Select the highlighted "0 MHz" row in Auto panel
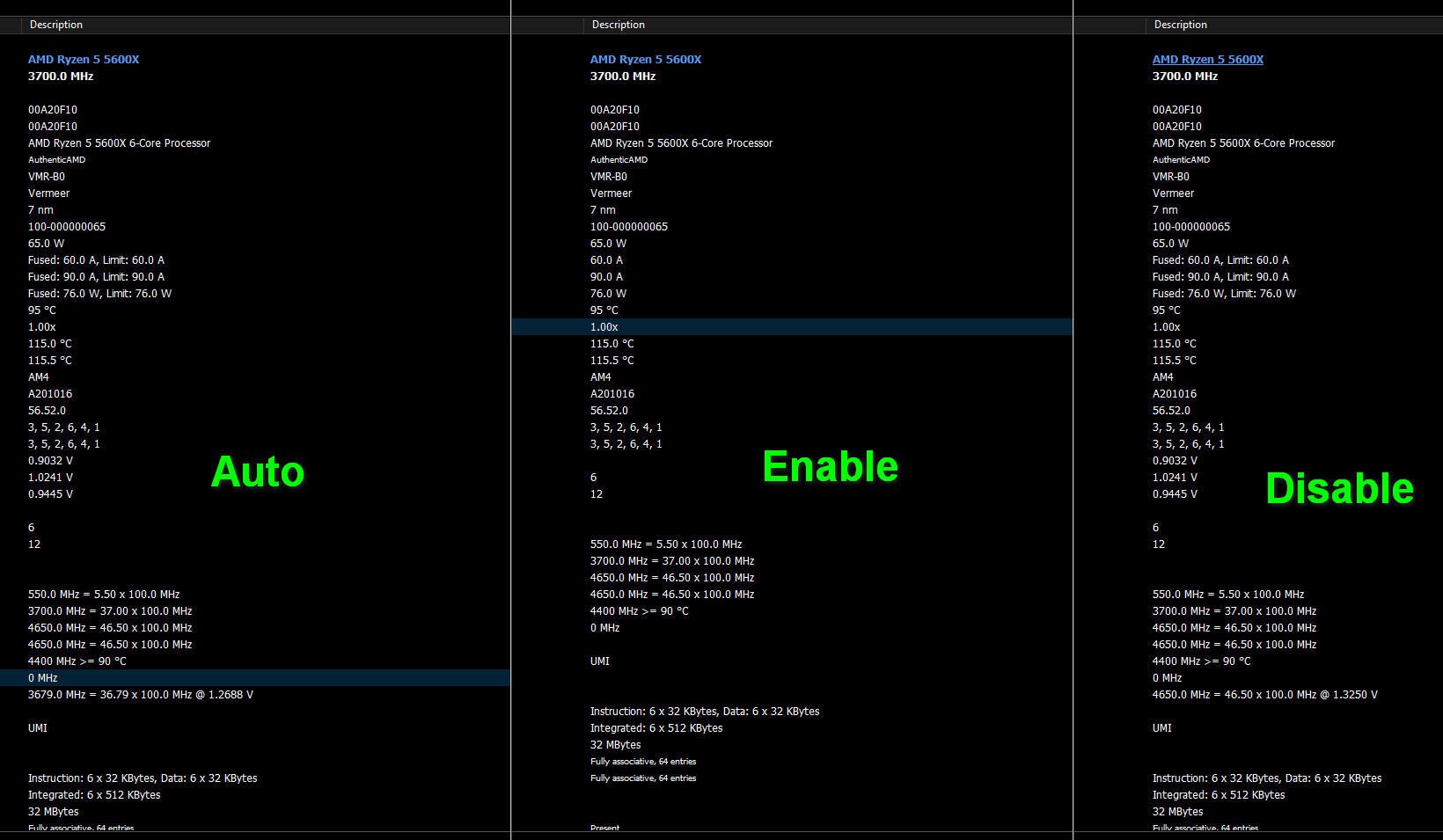 tap(255, 678)
